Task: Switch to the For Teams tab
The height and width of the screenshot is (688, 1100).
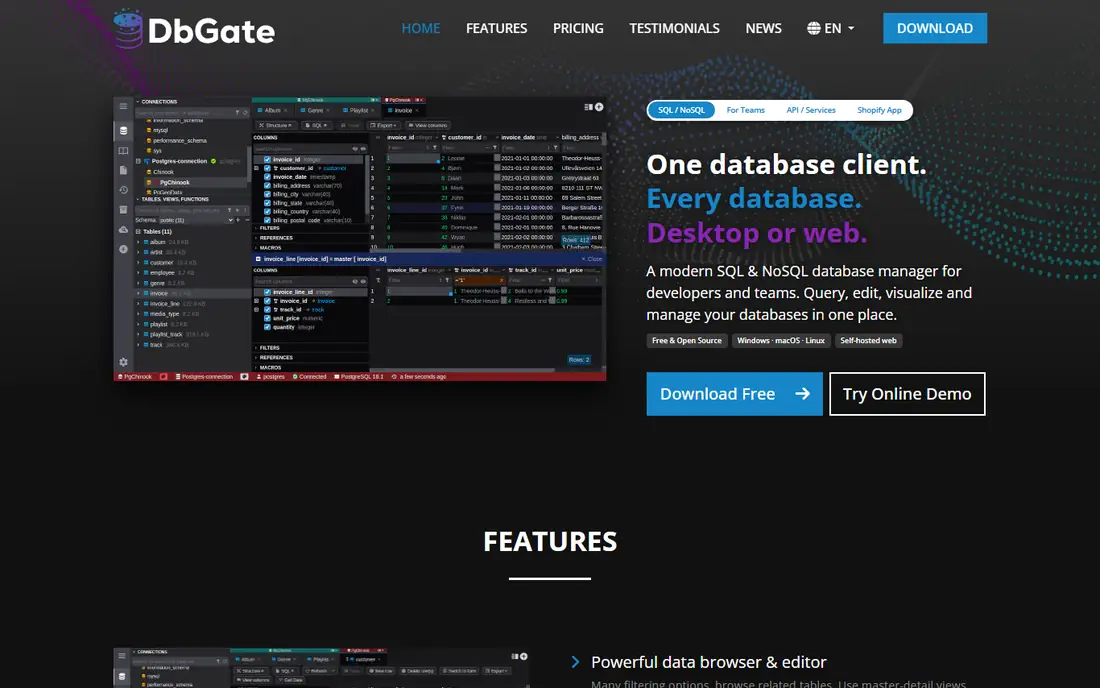Action: point(745,110)
